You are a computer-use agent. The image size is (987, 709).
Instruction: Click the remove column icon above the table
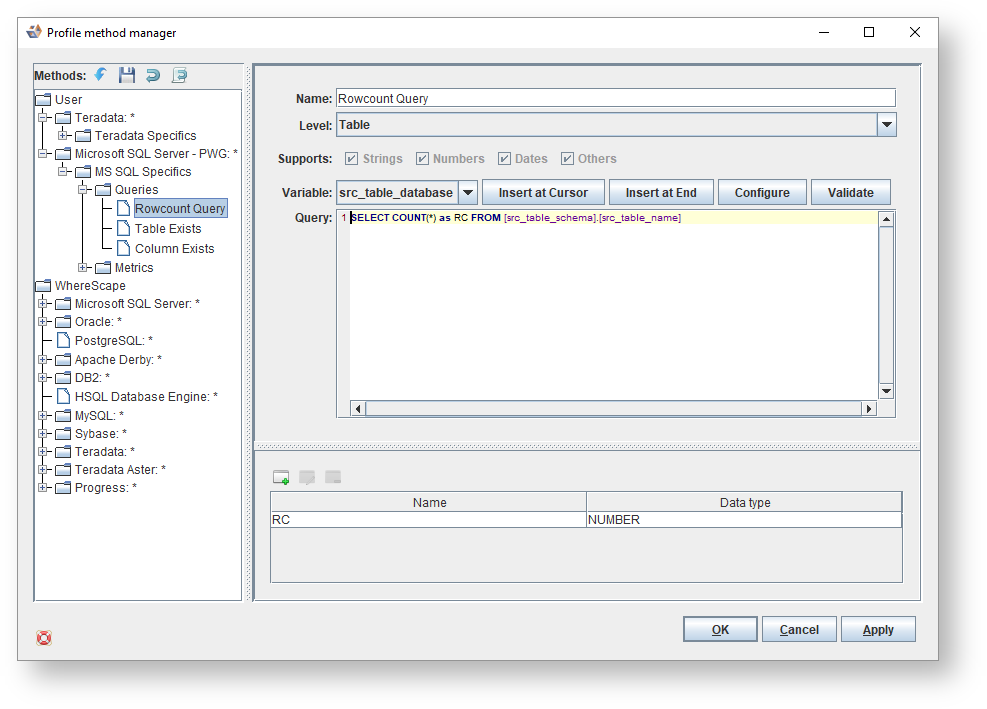[x=333, y=478]
